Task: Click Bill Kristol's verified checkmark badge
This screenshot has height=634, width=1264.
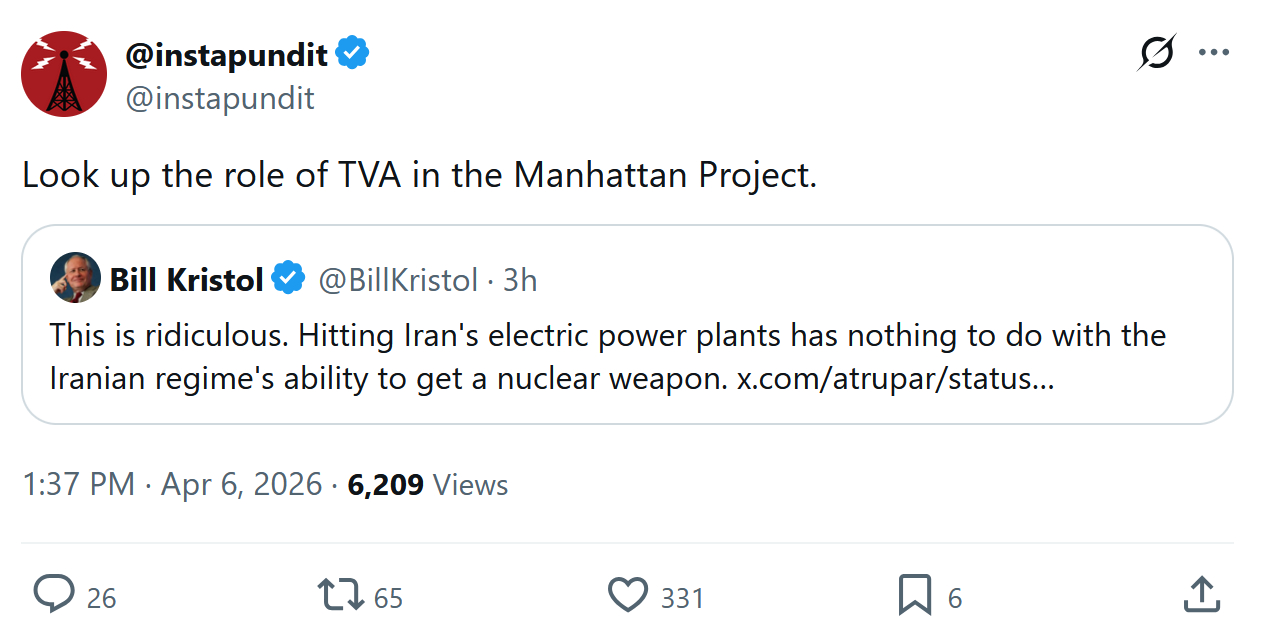Action: [x=289, y=279]
